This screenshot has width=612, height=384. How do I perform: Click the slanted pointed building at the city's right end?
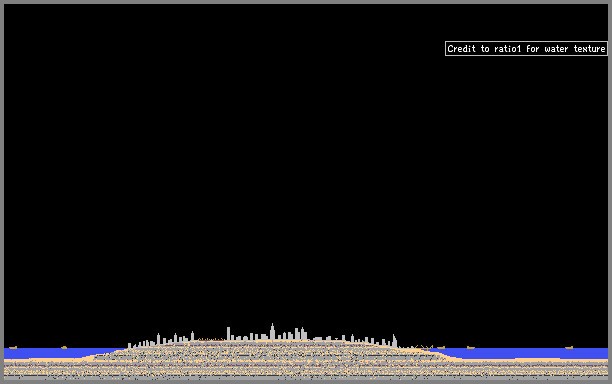(x=395, y=341)
